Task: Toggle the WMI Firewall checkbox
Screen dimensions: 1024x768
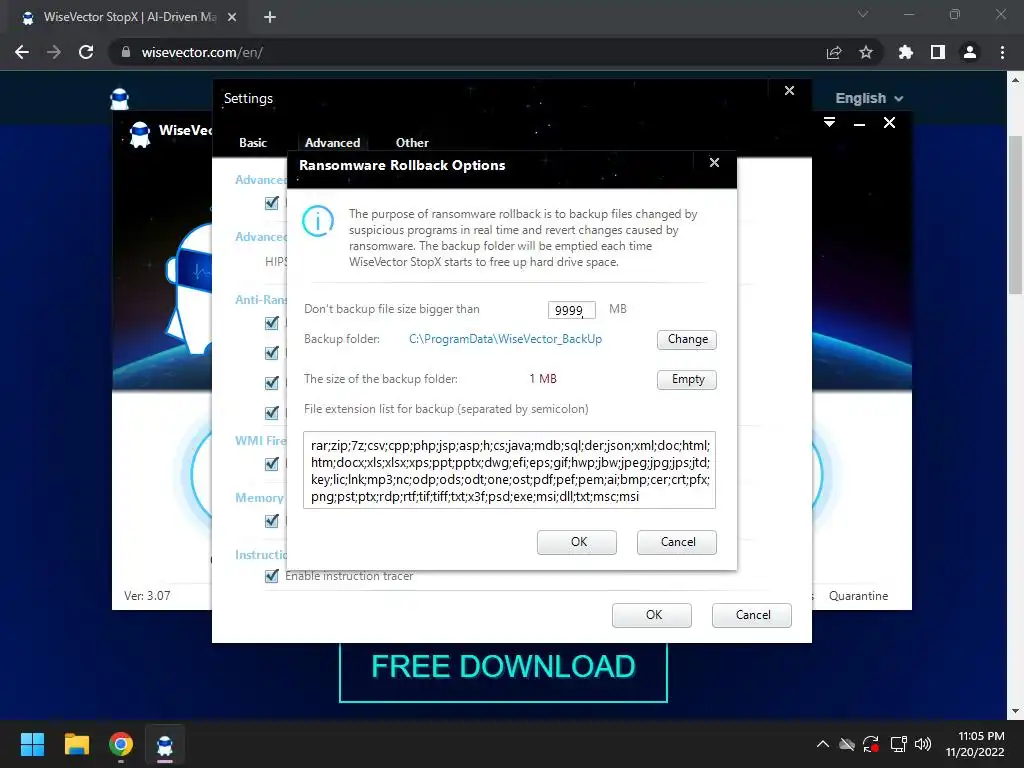Action: [272, 464]
